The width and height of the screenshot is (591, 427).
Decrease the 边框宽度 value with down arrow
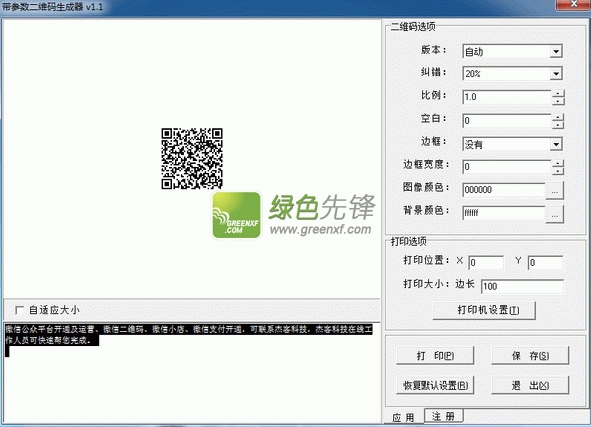[558, 171]
